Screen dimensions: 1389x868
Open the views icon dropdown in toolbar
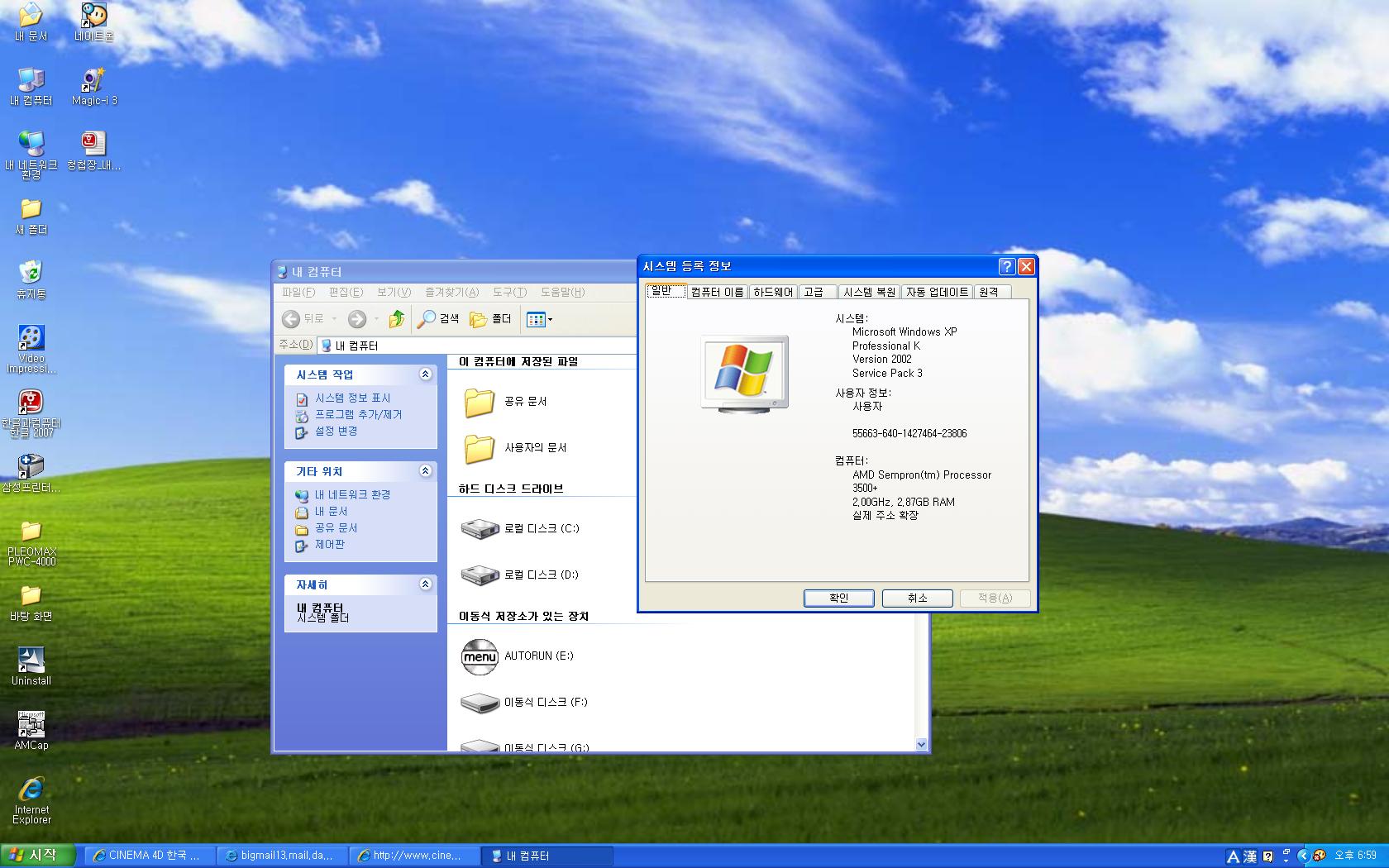[539, 319]
